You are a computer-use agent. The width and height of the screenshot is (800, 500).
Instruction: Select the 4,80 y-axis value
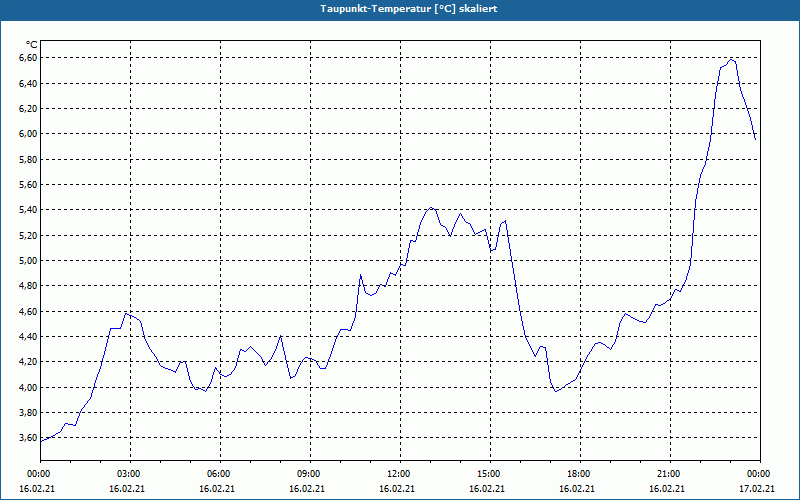click(28, 286)
